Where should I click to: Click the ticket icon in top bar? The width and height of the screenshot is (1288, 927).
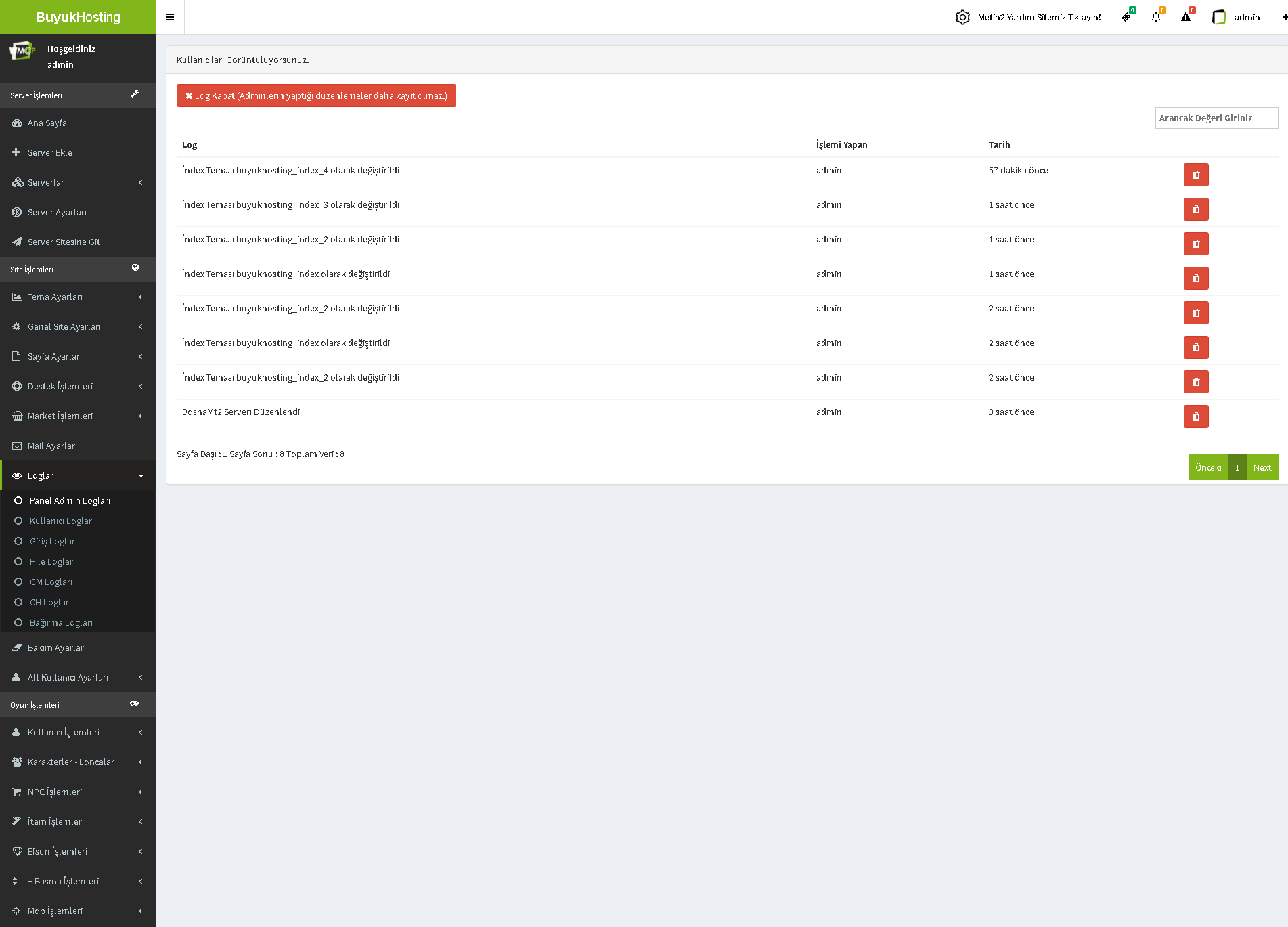coord(1126,17)
